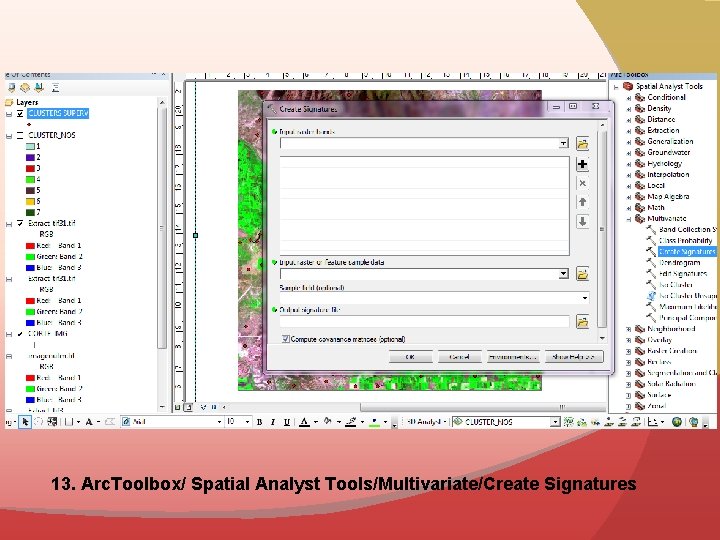720x540 pixels.
Task: Expand the Conditional toolset
Action: click(x=629, y=98)
